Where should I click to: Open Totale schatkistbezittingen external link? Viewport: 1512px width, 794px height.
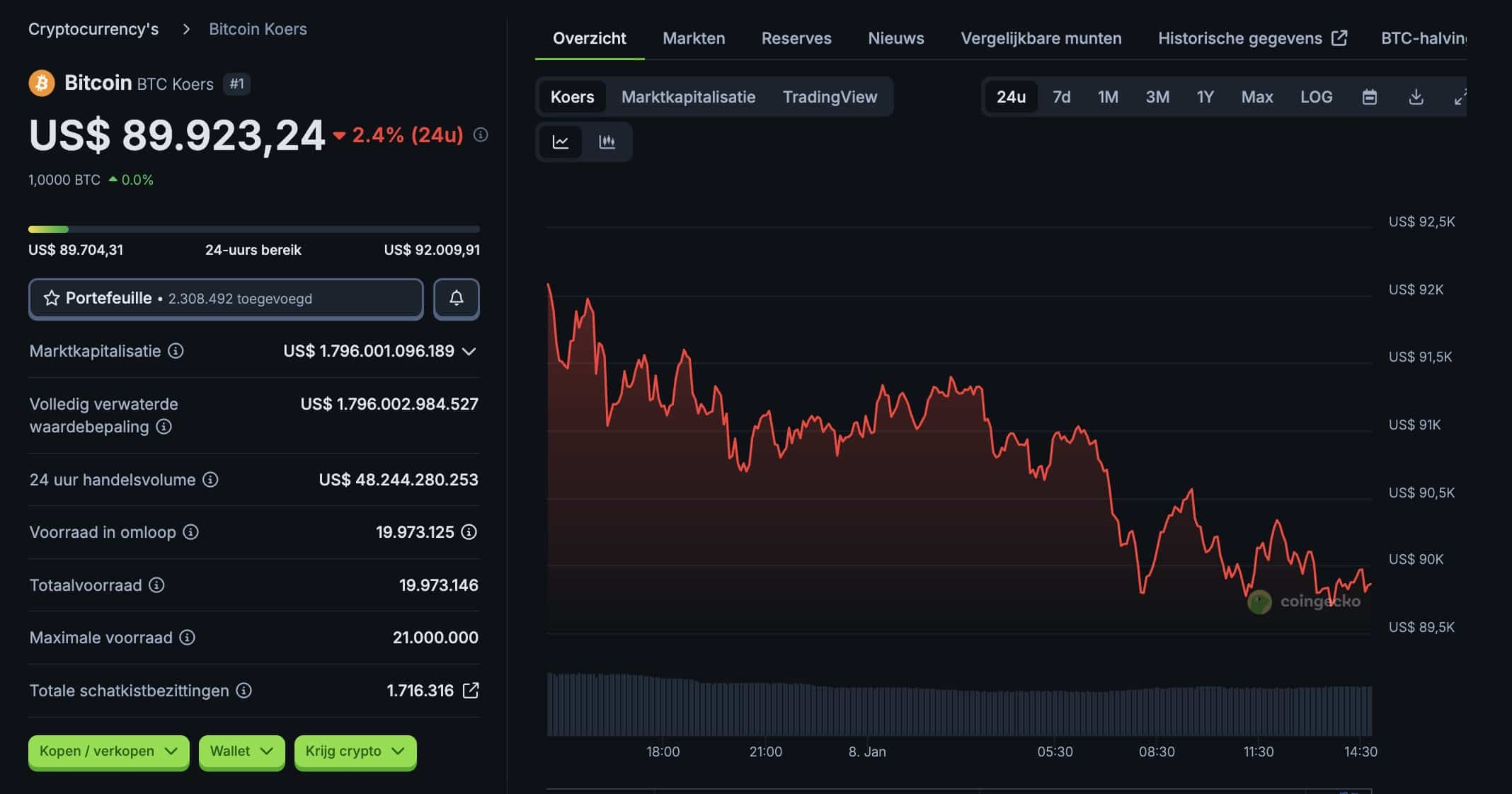(469, 691)
